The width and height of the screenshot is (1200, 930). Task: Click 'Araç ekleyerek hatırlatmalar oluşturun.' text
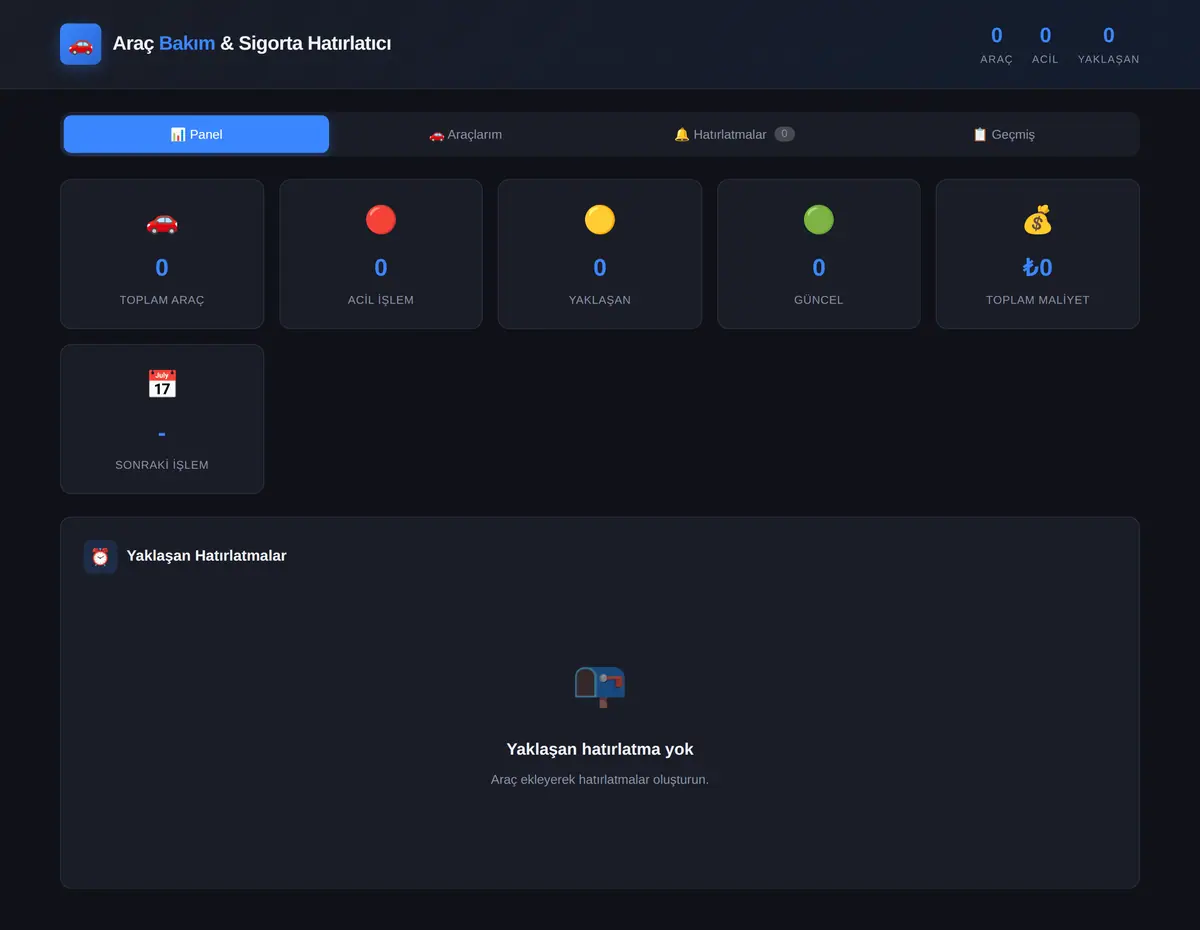[x=600, y=780]
